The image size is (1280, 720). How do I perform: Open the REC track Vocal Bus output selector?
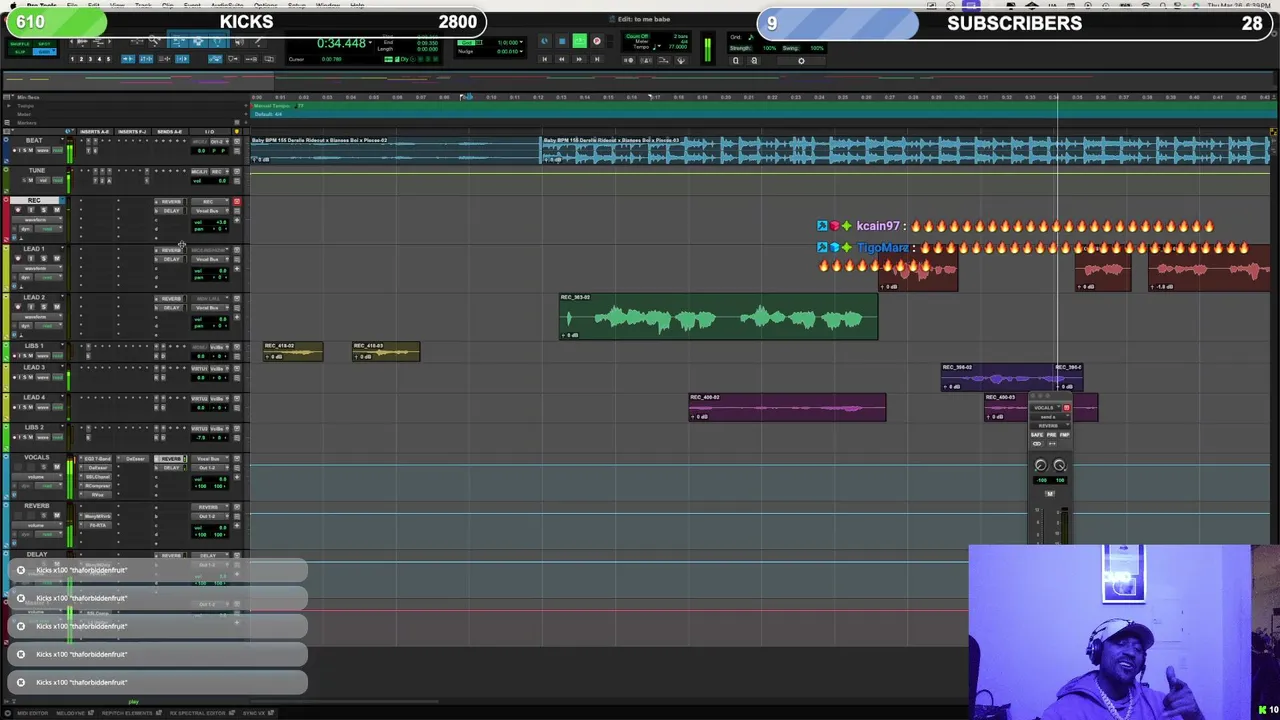[x=209, y=211]
